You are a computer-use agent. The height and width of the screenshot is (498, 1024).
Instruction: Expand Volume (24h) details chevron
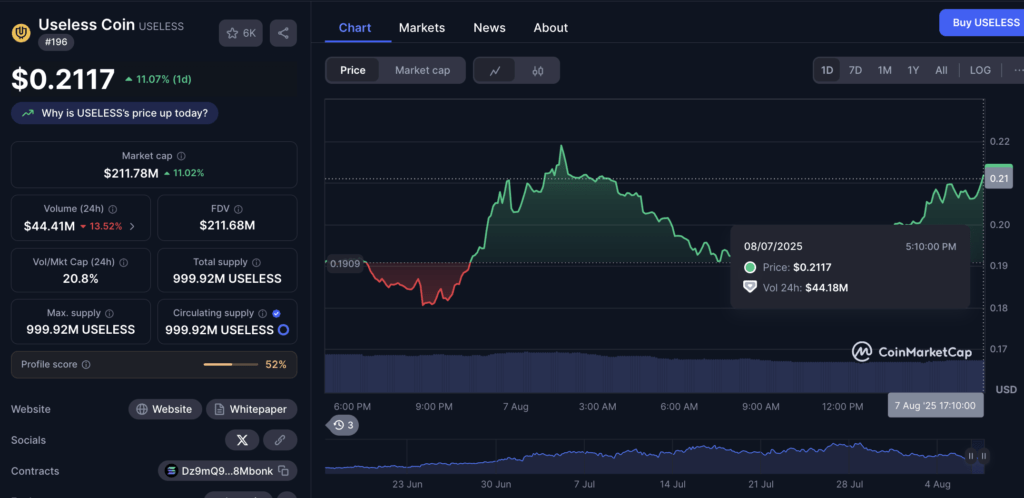point(133,226)
